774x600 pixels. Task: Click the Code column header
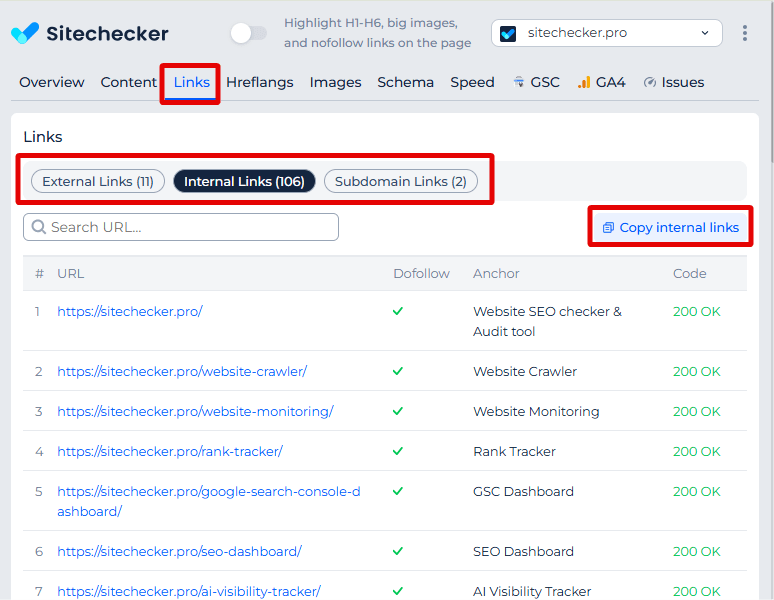690,273
